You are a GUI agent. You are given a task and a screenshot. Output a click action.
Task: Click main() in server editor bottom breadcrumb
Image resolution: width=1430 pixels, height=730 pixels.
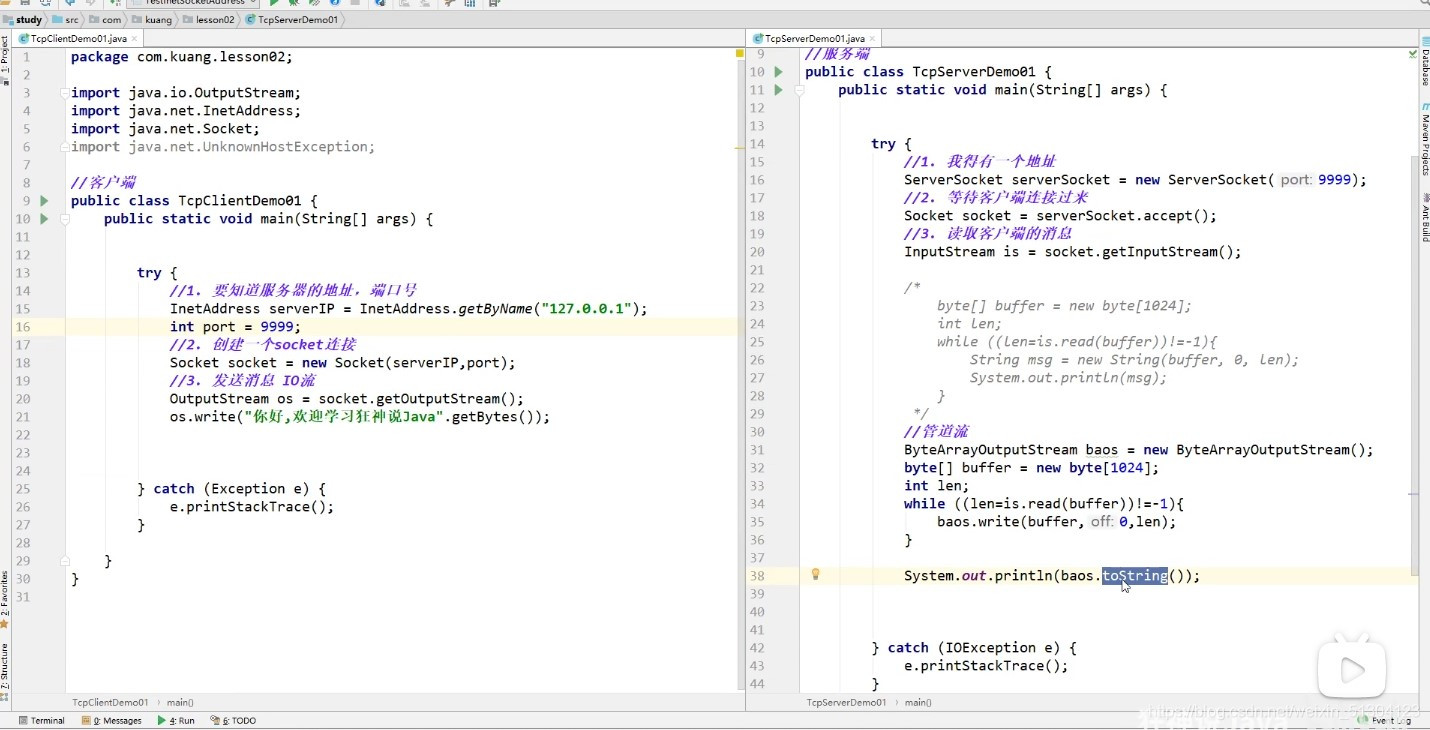pos(917,703)
